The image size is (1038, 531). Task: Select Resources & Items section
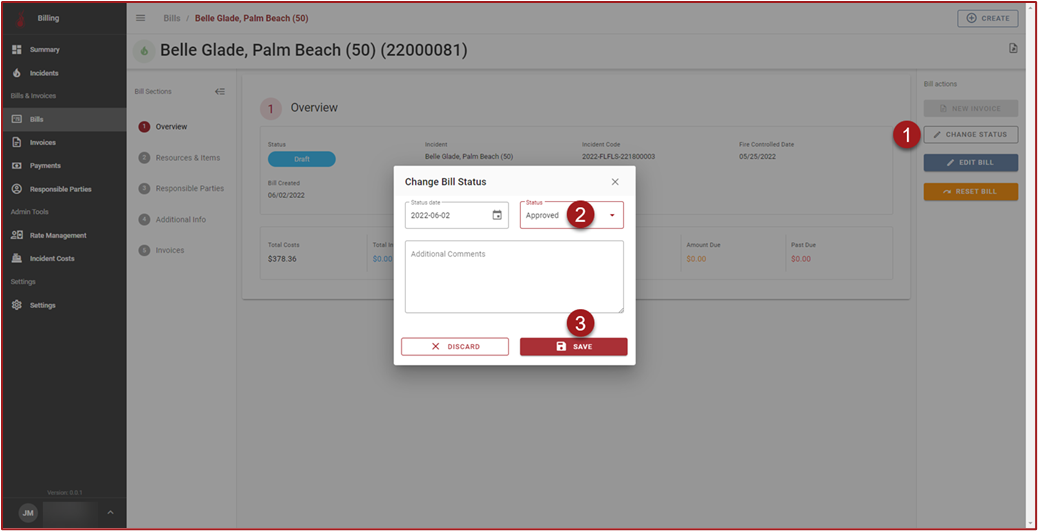(187, 158)
